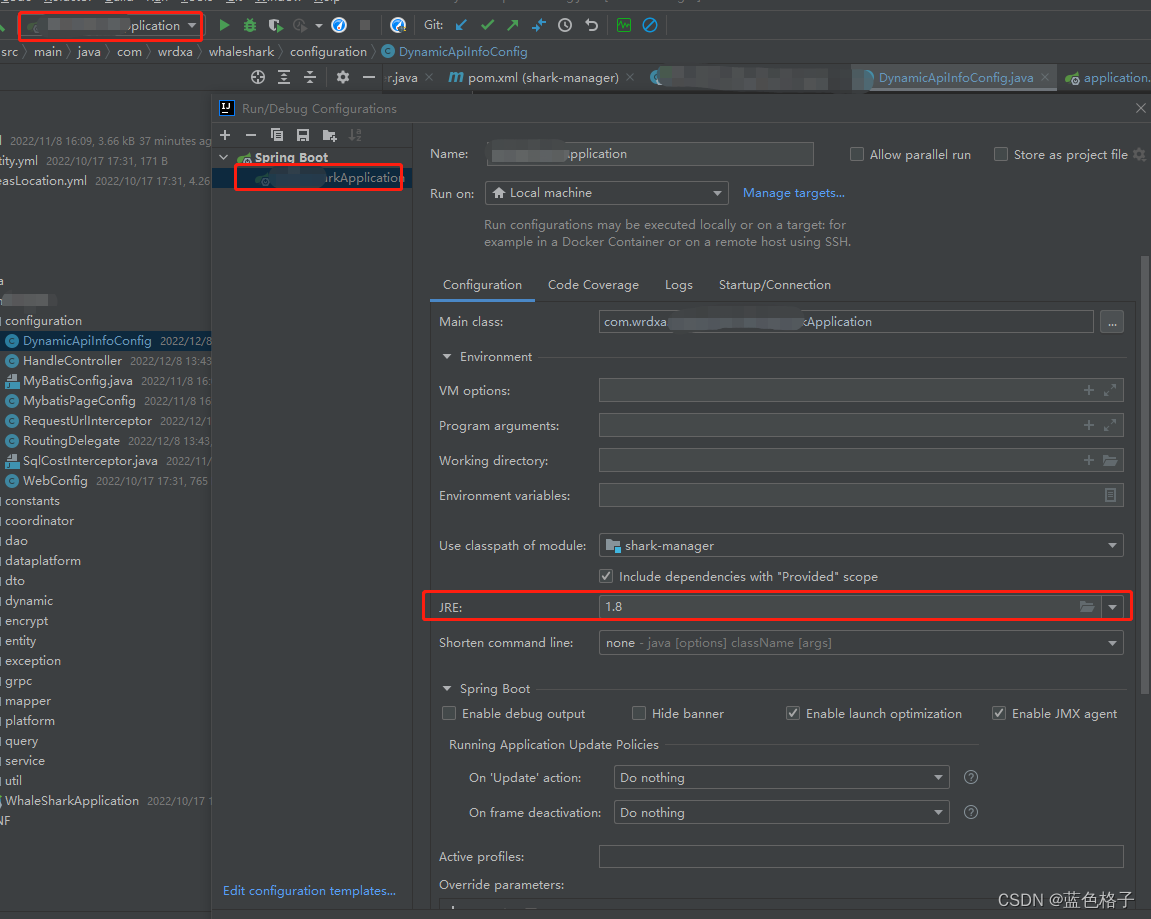Image resolution: width=1151 pixels, height=919 pixels.
Task: Run with Coverage shield icon
Action: (275, 26)
